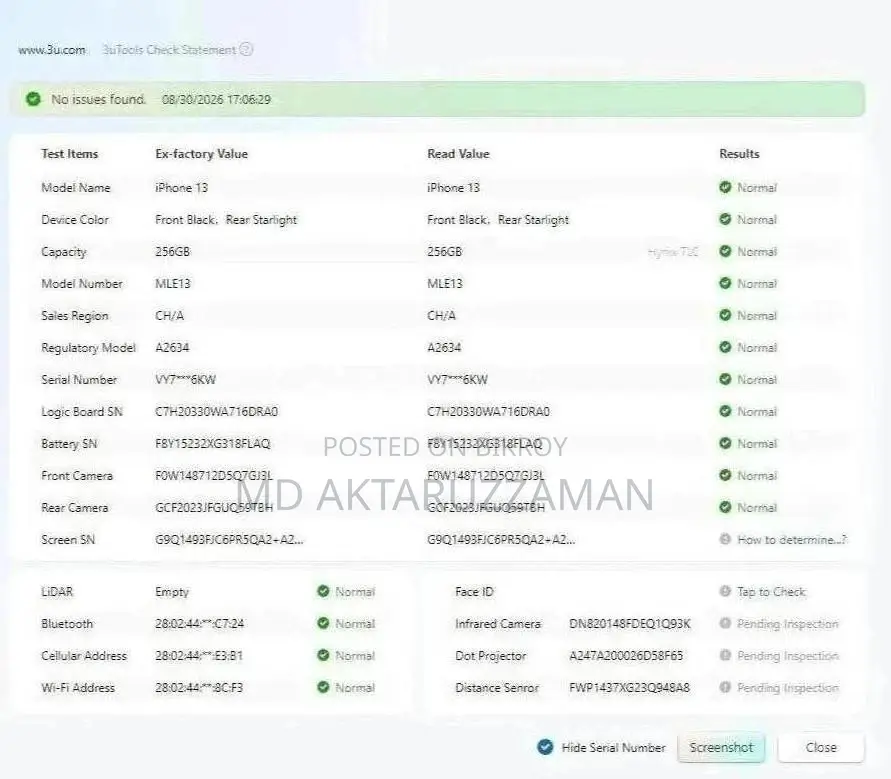Click the gray info icon in Screen SN row
This screenshot has width=891, height=779.
pos(725,539)
